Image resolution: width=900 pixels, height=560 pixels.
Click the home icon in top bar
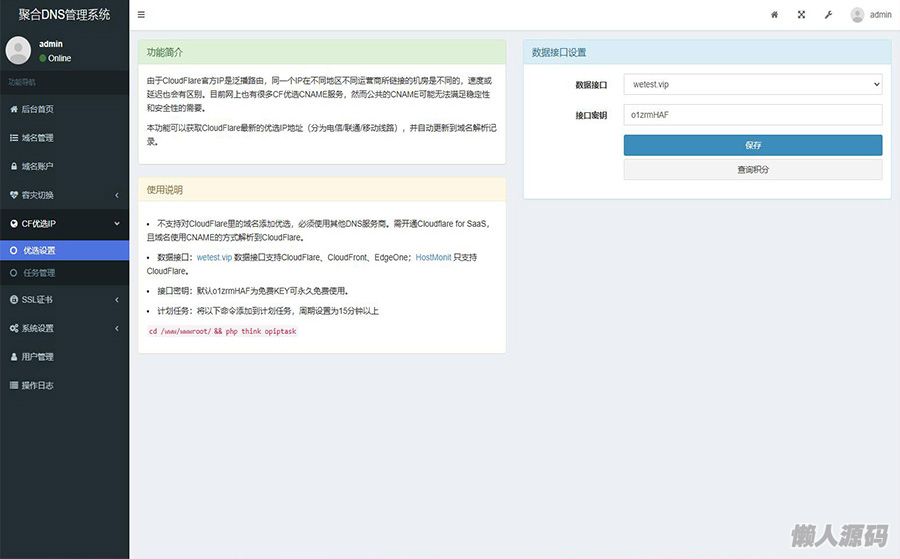tap(774, 15)
